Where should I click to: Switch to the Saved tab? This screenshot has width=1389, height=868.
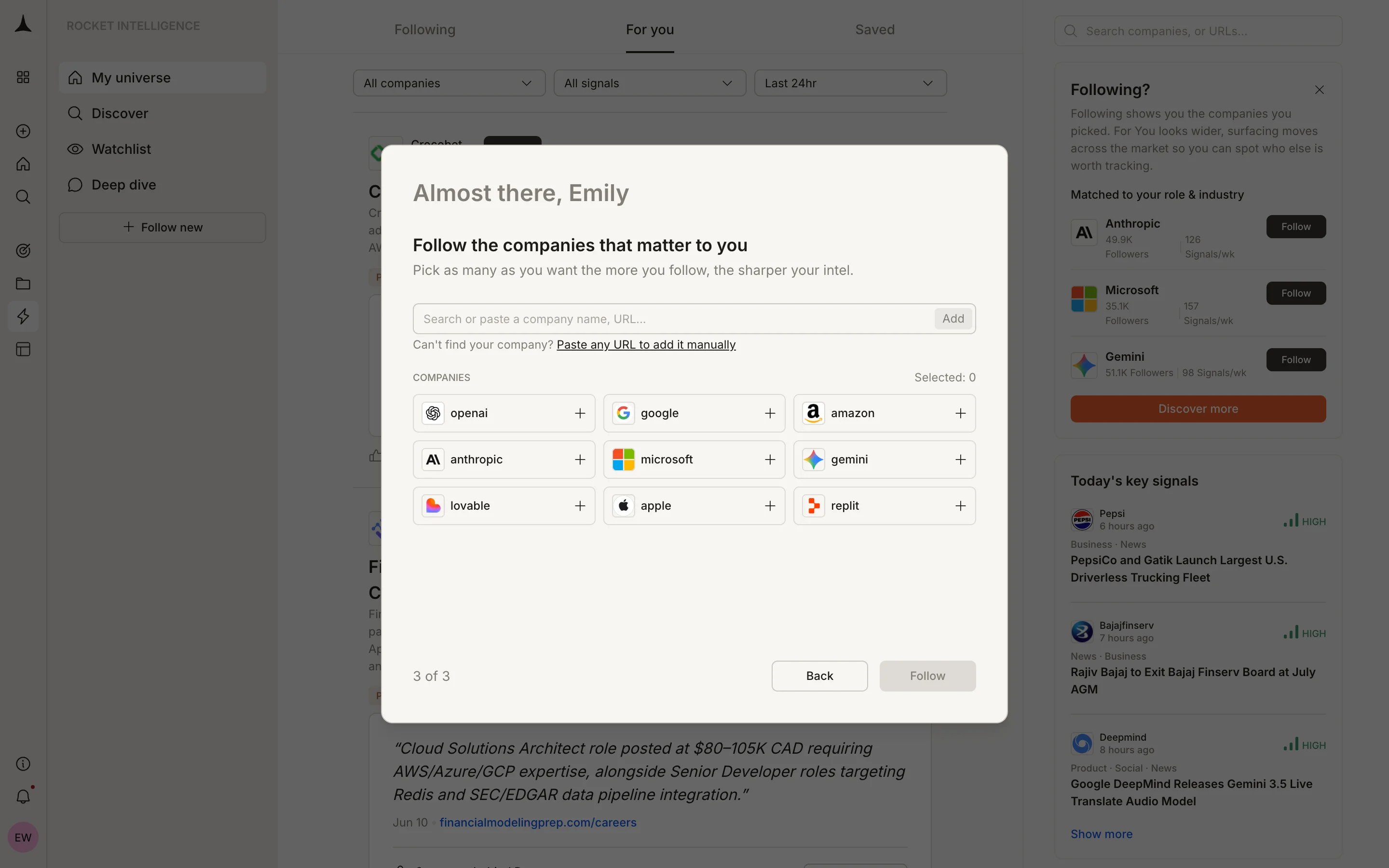pyautogui.click(x=875, y=29)
